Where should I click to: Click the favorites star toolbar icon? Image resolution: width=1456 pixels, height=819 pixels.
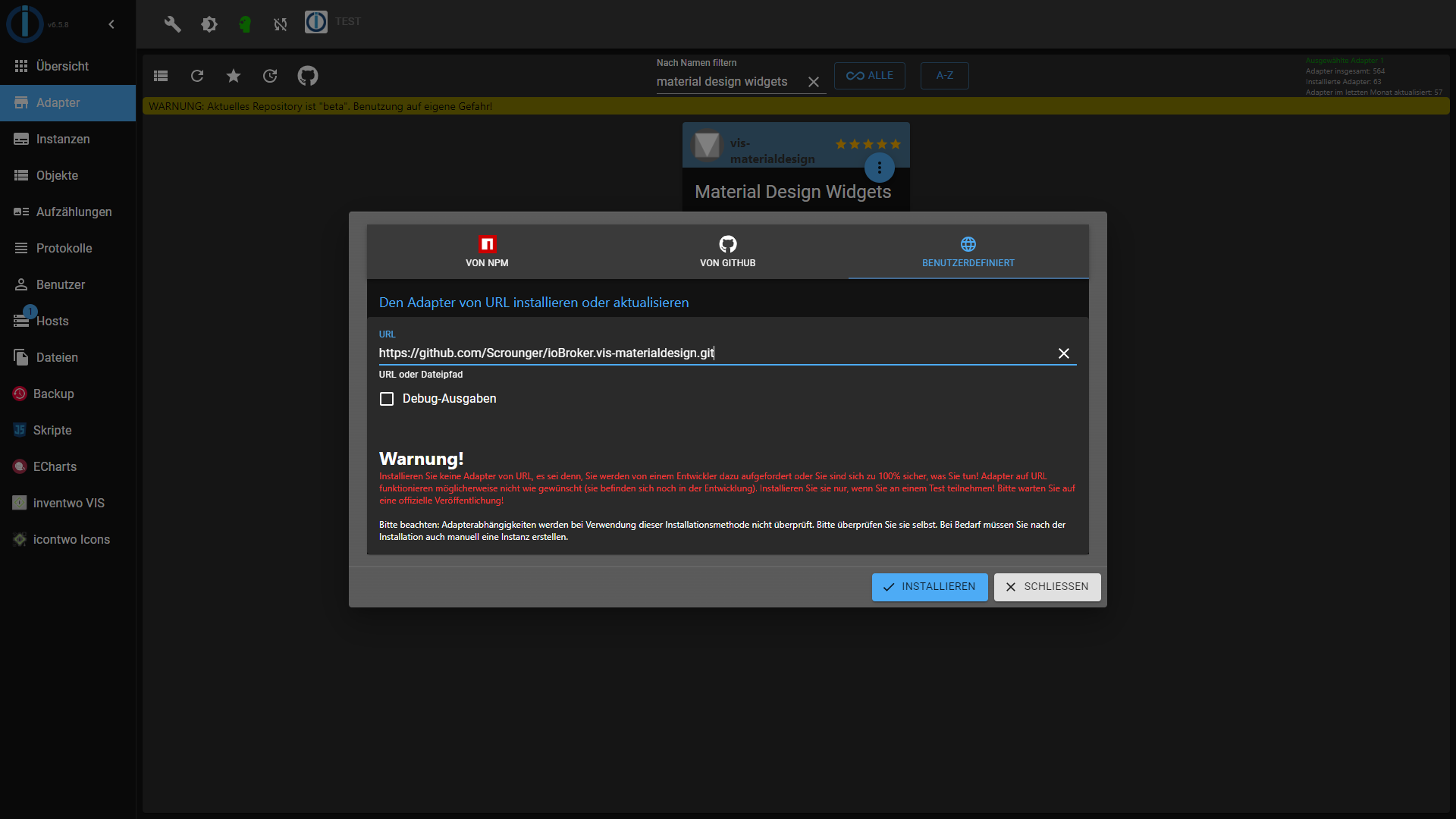pos(234,76)
